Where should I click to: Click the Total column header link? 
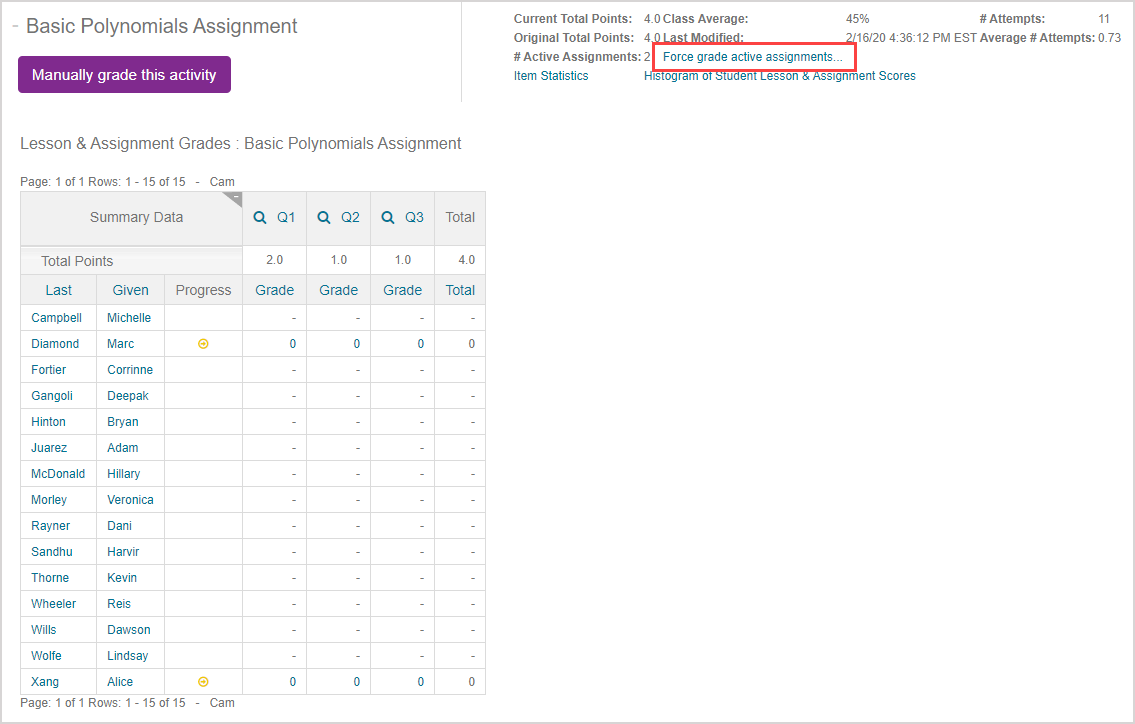[x=460, y=290]
